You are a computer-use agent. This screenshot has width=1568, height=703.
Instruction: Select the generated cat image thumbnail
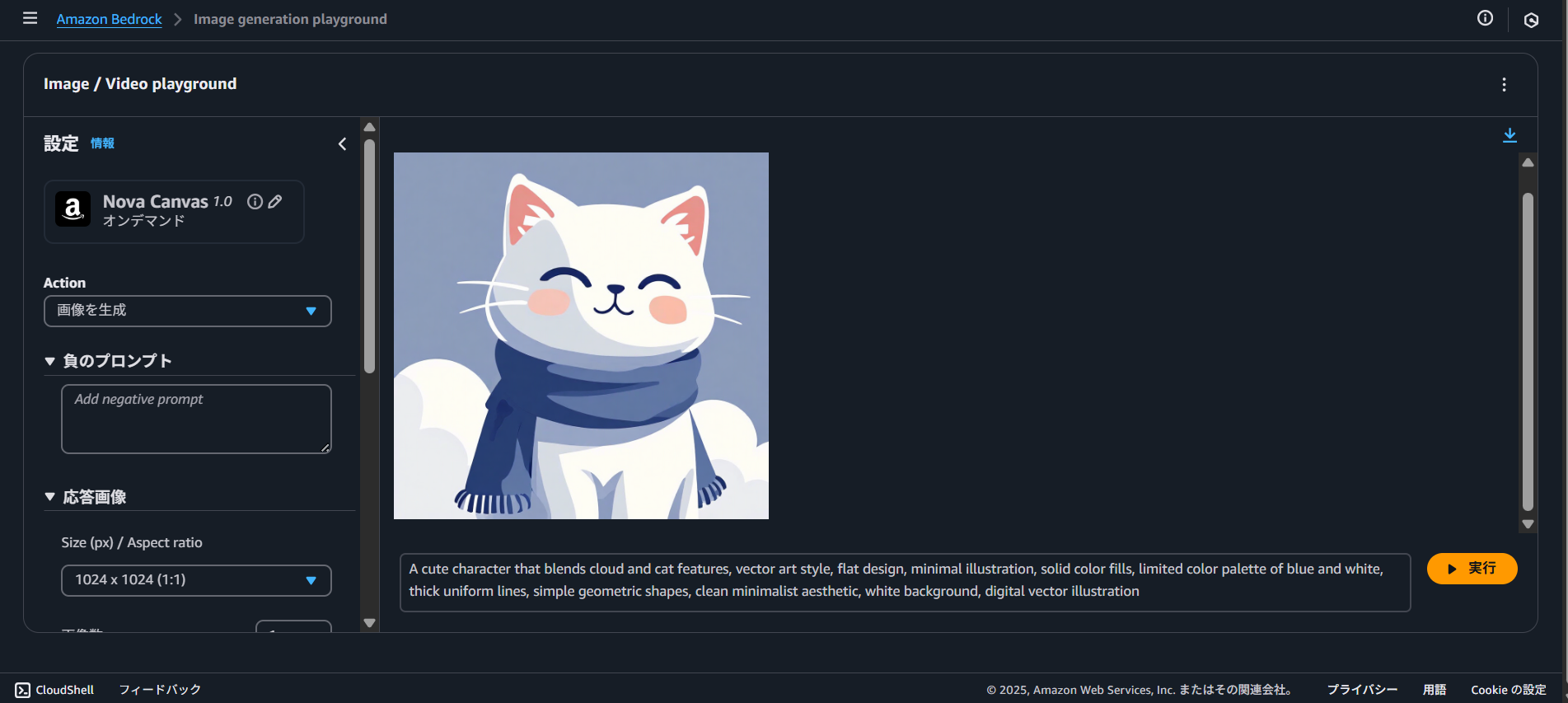tap(581, 335)
